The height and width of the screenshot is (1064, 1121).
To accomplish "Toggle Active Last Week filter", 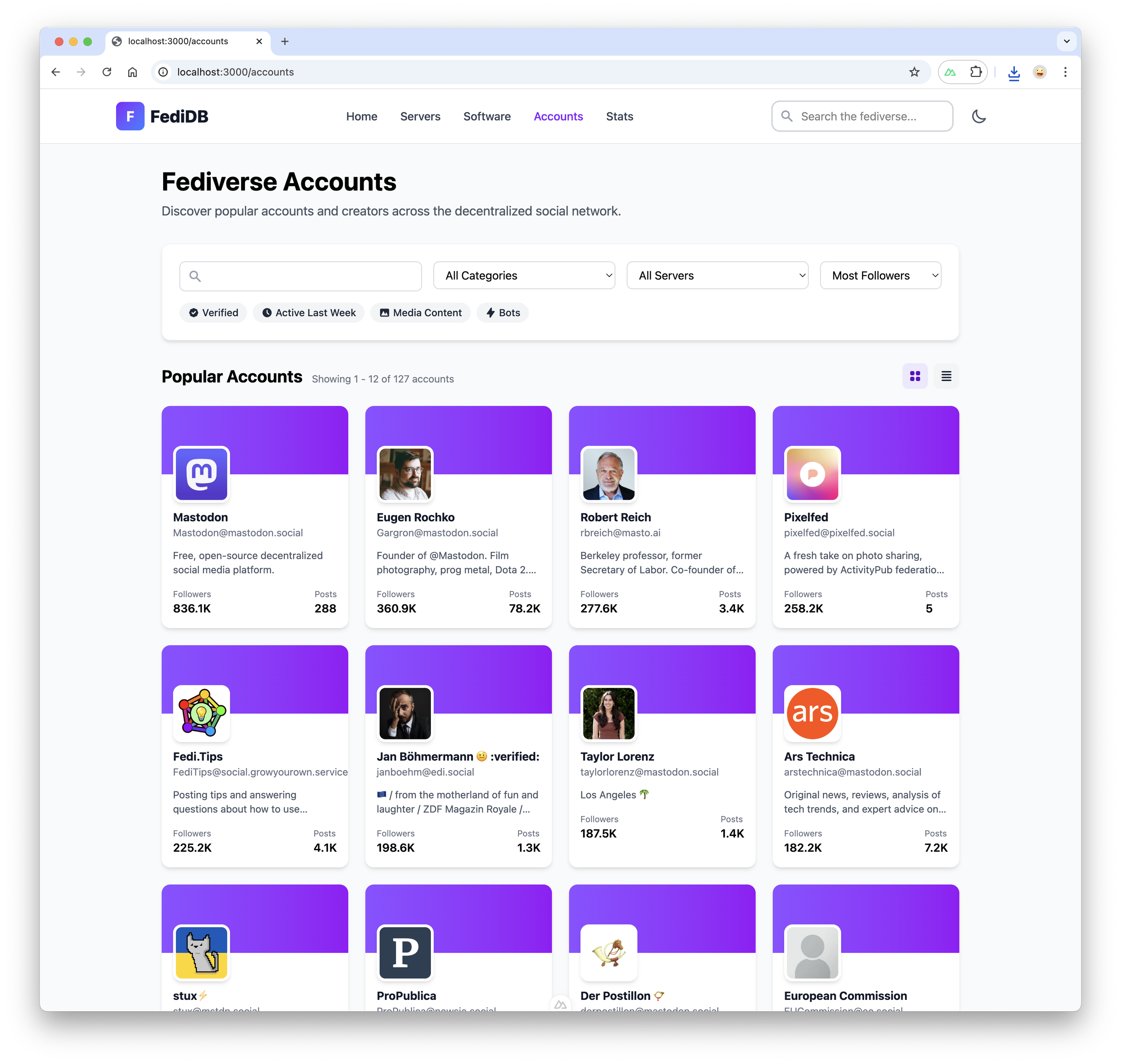I will [x=309, y=312].
